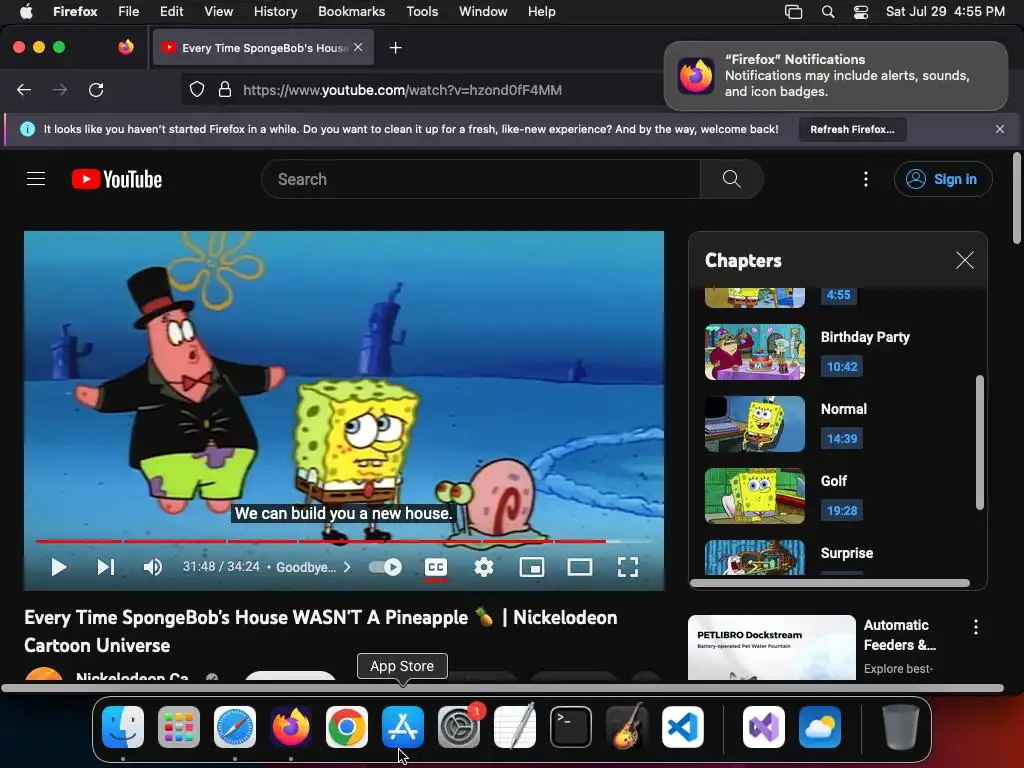
Task: Close the Chapters panel
Action: tap(965, 260)
